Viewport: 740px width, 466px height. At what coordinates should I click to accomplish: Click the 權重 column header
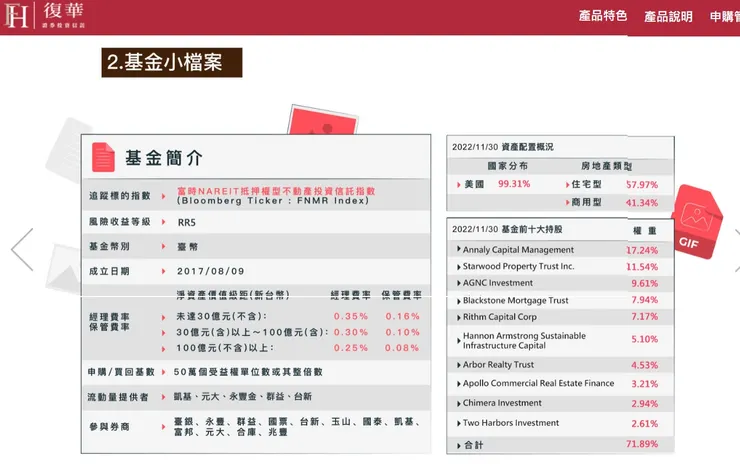click(645, 231)
